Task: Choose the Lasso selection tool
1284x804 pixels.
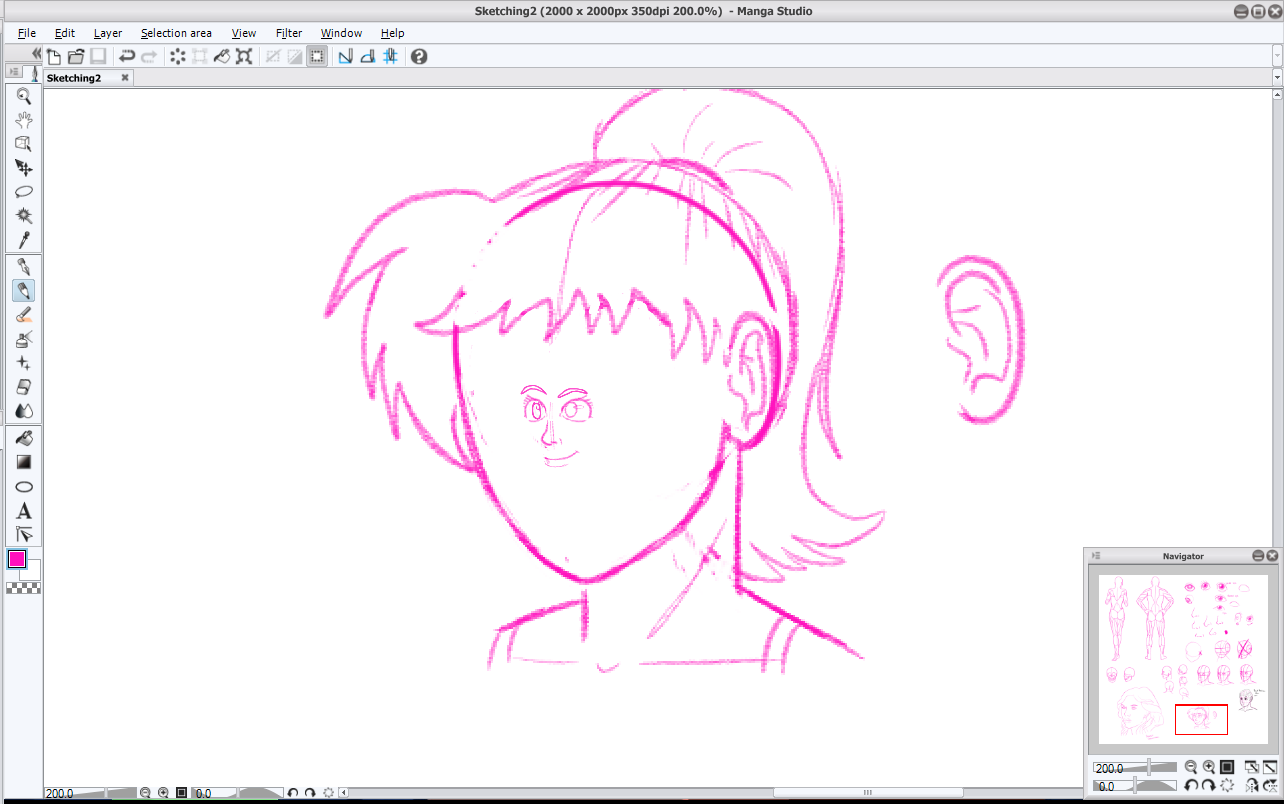Action: pyautogui.click(x=24, y=192)
